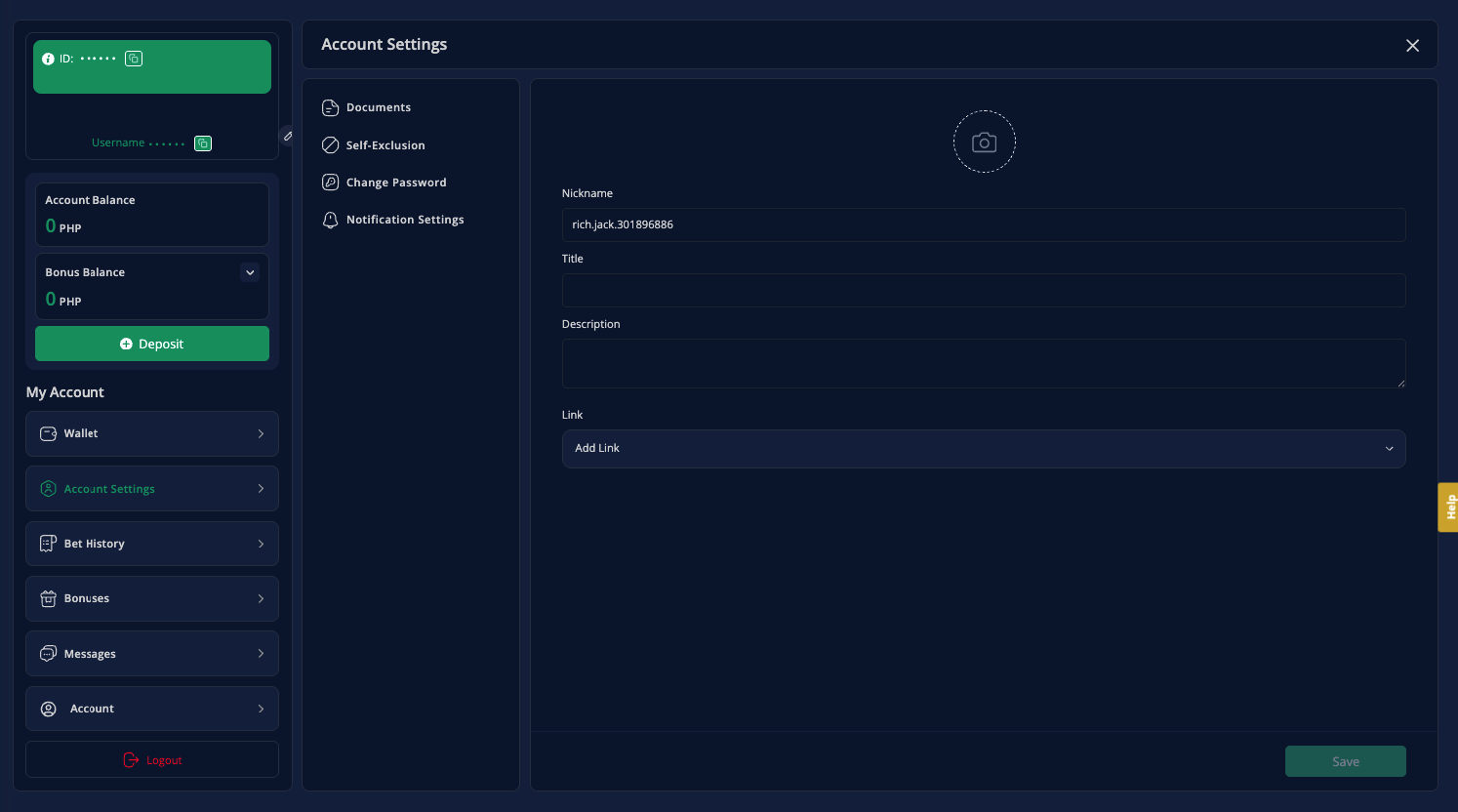Focus the Nickname input field
Screen dimensions: 1458x812
point(984,224)
